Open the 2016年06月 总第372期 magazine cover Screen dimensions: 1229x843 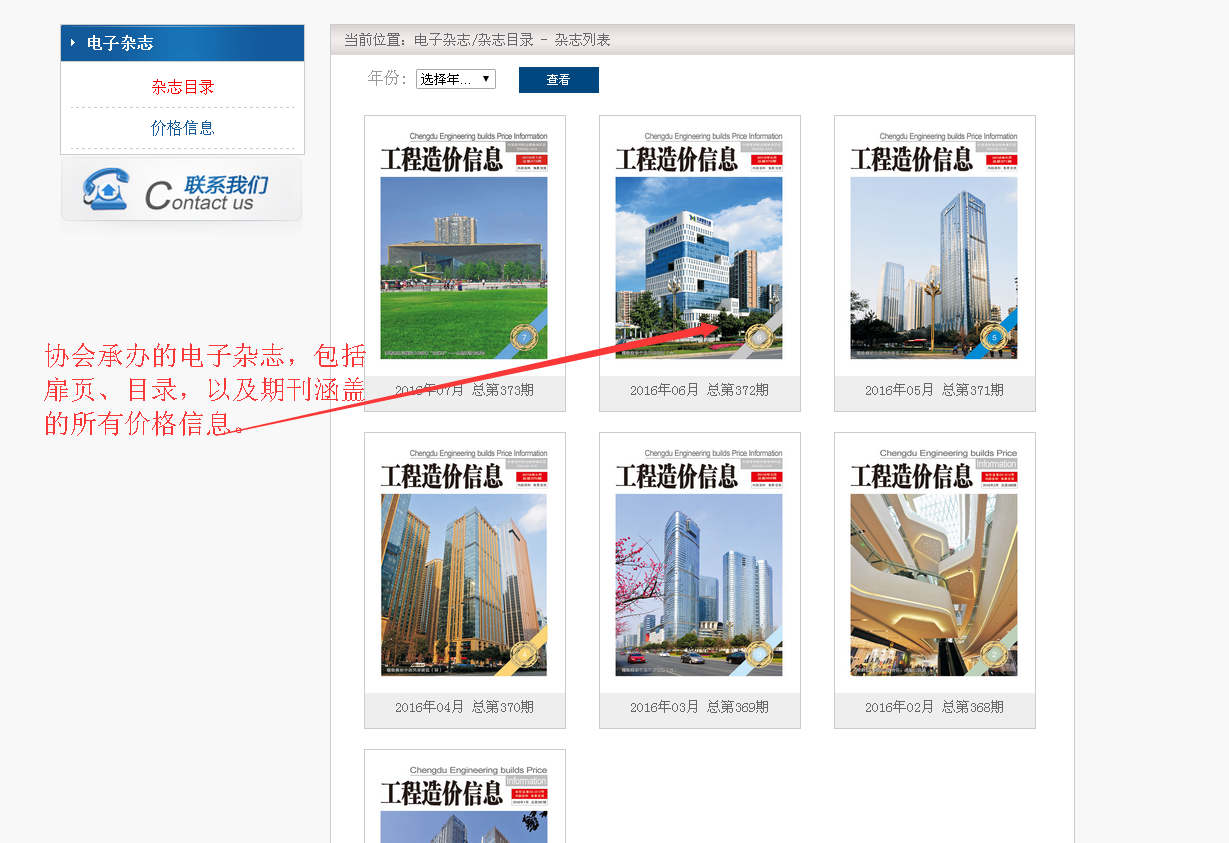699,246
